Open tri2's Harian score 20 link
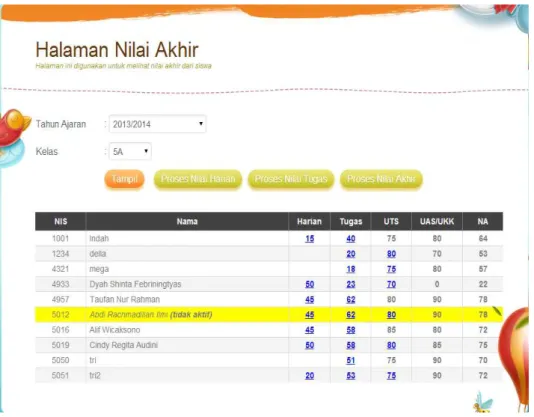Screen dimensions: 534x417 tap(310, 375)
